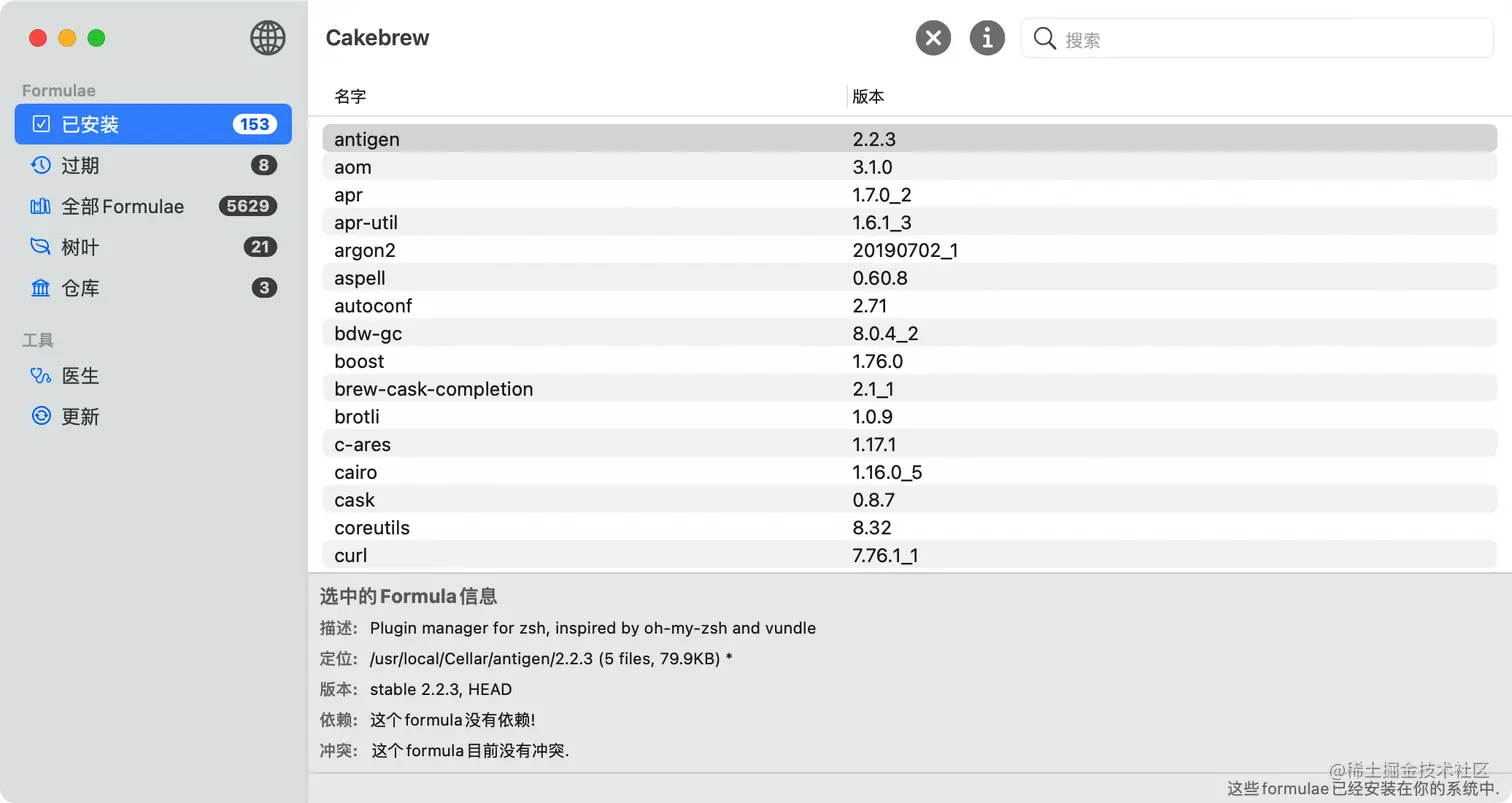Click the books icon beside 全部Formulae

[41, 206]
